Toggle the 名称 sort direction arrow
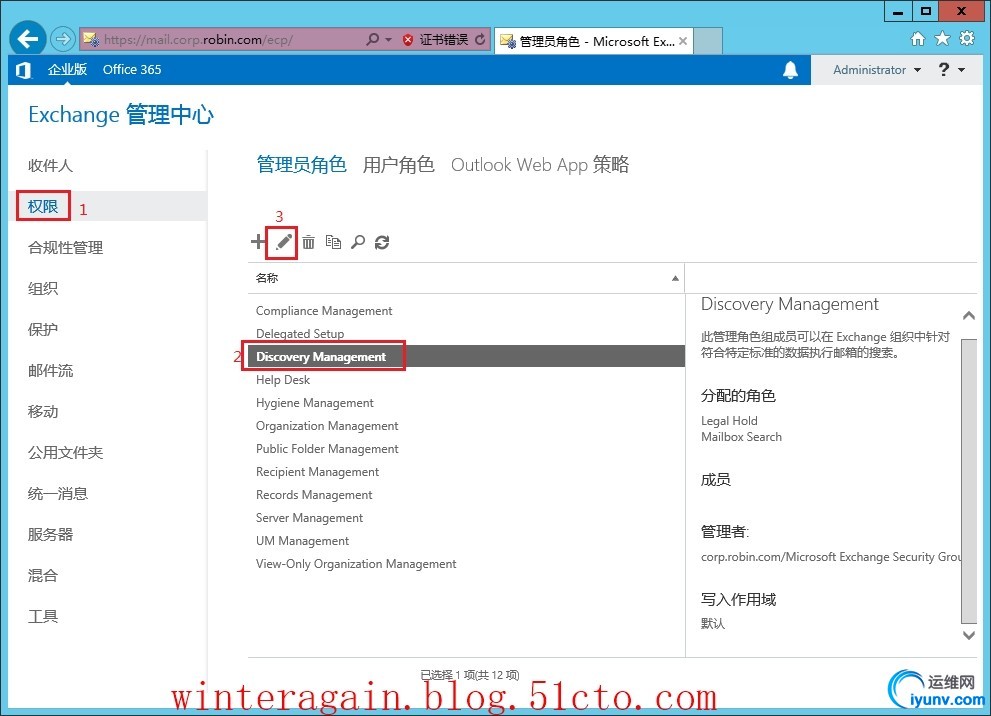 coord(675,278)
